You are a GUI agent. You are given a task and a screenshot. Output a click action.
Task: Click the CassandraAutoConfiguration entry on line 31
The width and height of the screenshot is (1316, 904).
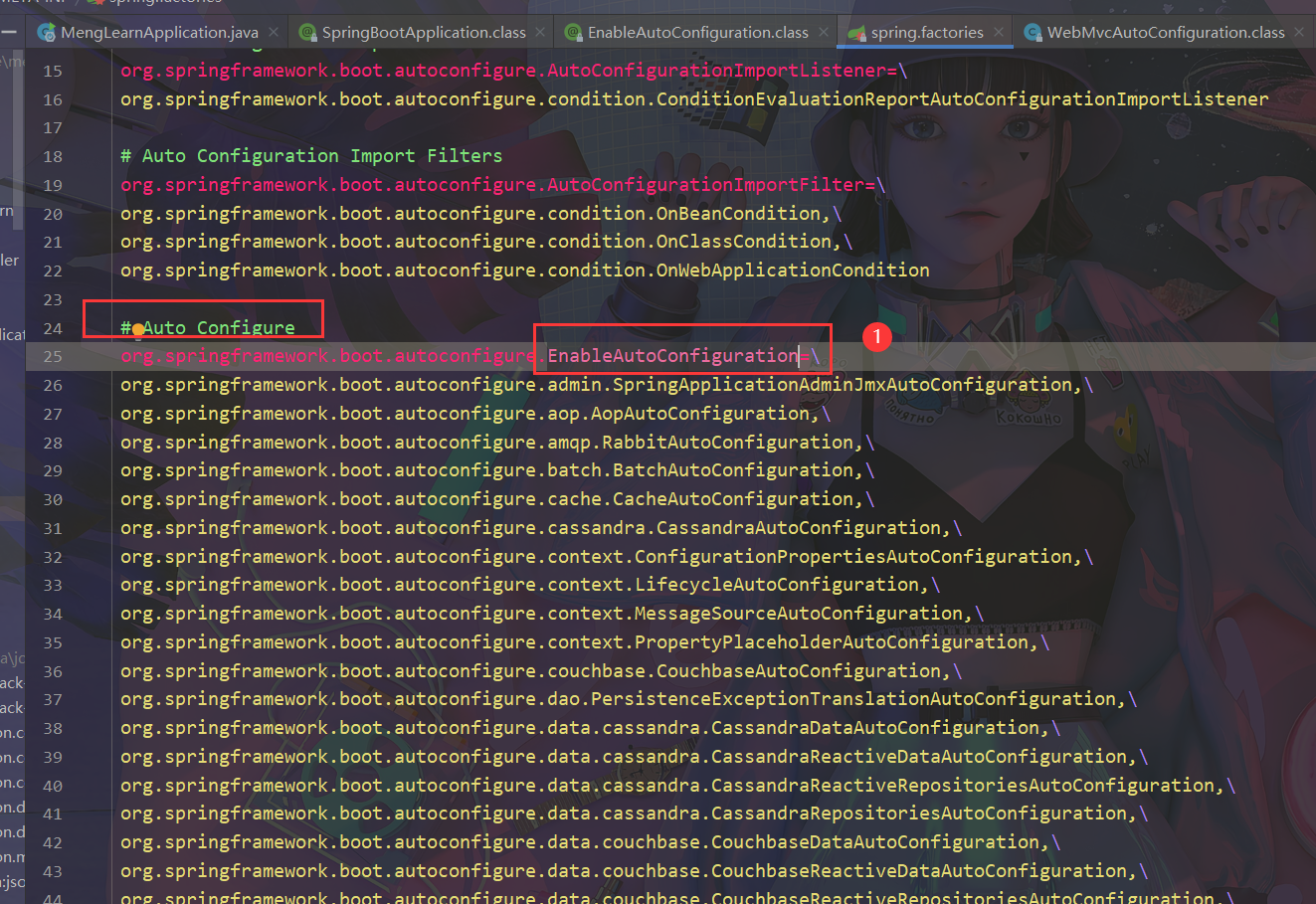click(799, 528)
